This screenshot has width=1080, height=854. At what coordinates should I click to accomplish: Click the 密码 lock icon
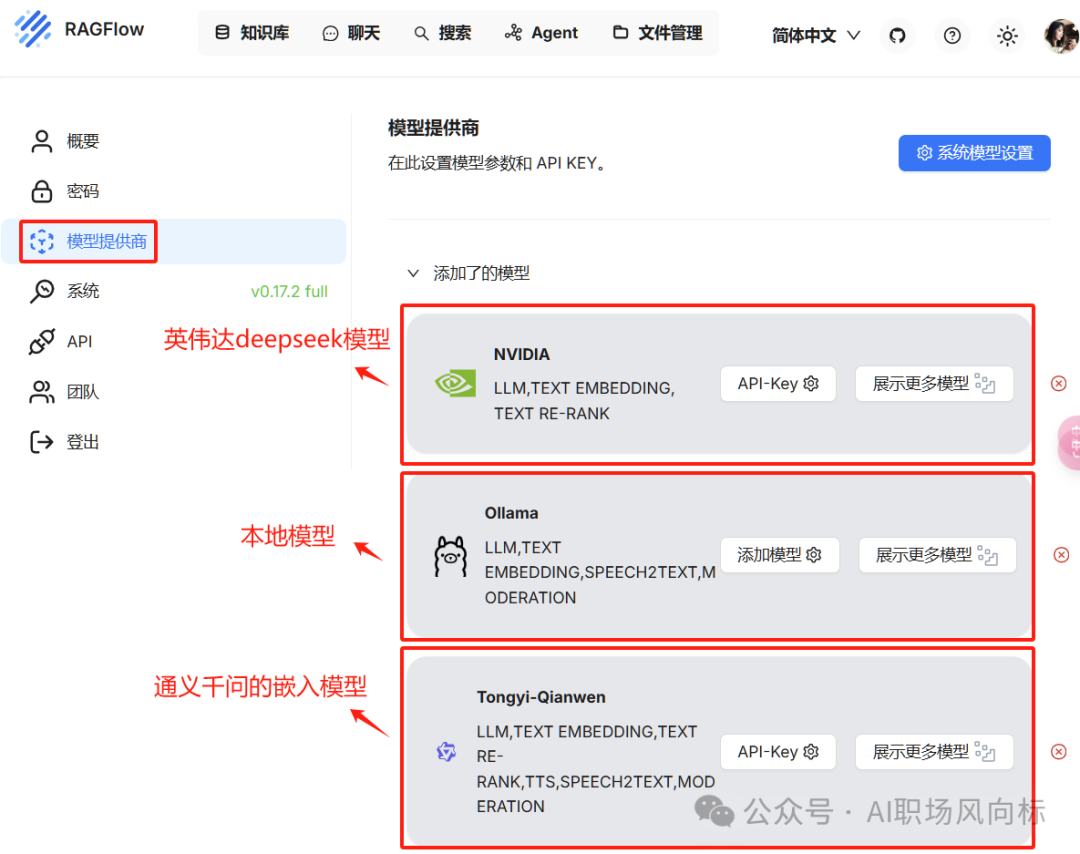point(42,191)
